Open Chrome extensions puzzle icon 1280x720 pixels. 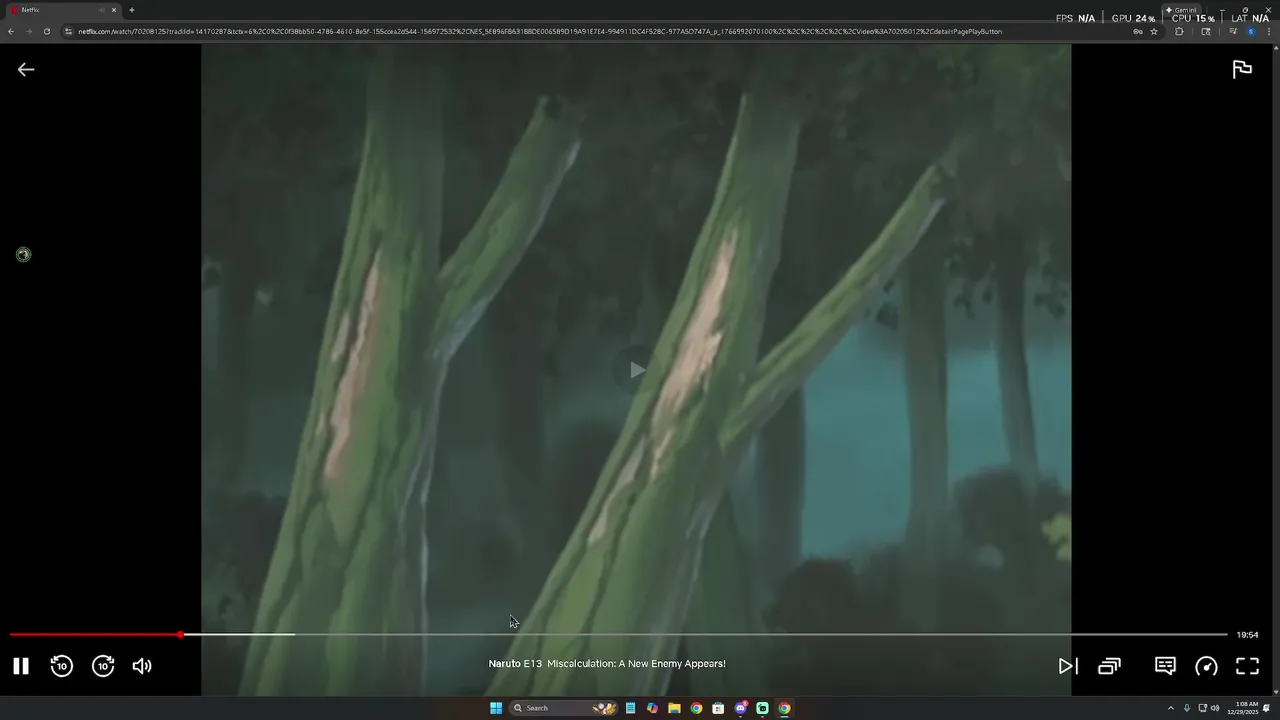tap(1179, 31)
